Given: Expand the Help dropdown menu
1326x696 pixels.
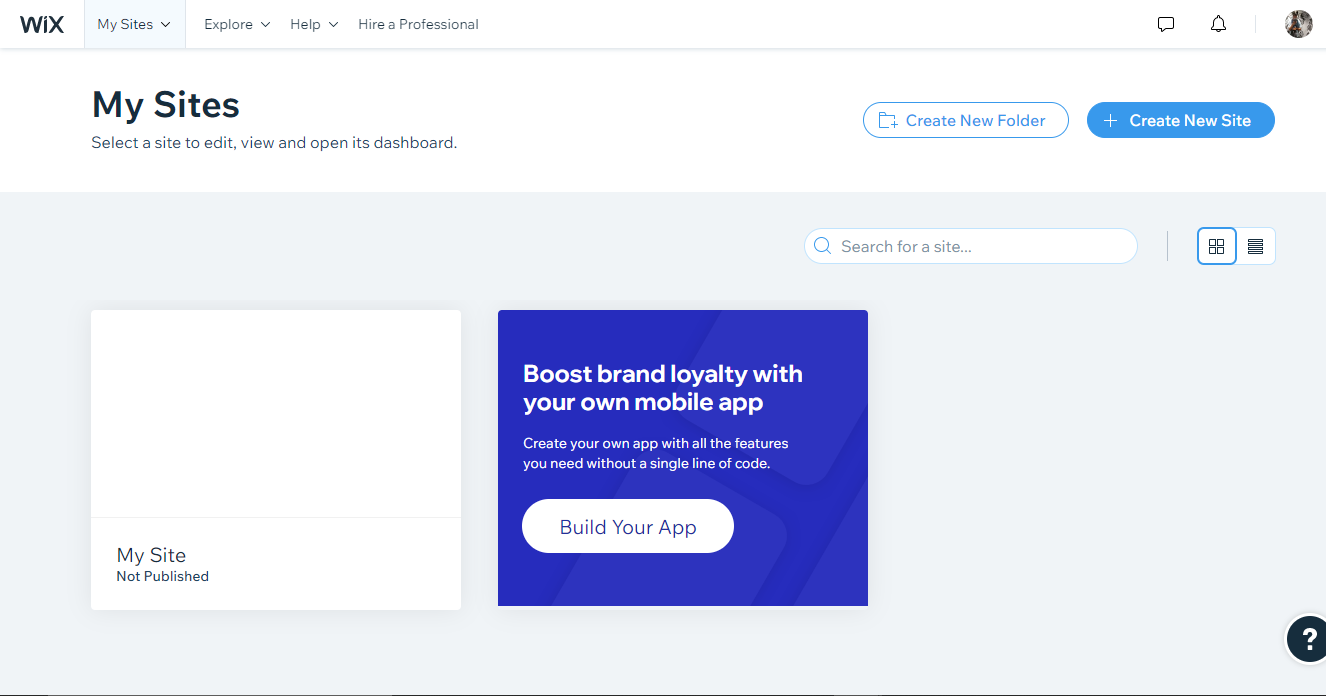Looking at the screenshot, I should click(314, 24).
